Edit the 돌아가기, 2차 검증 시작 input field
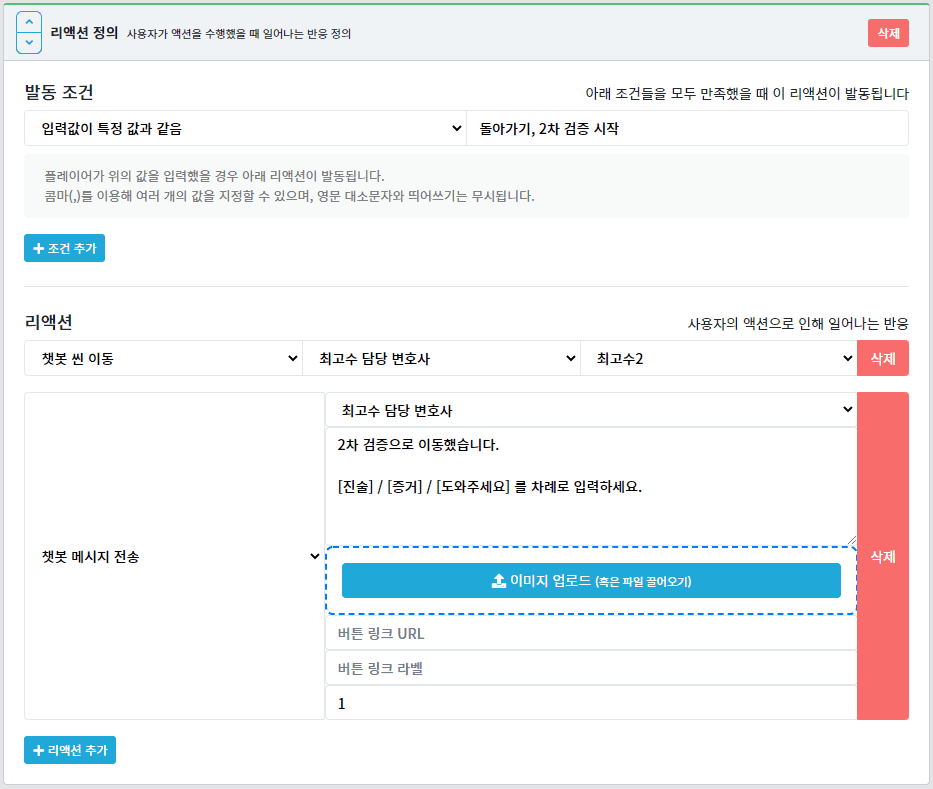933x789 pixels. [x=687, y=128]
